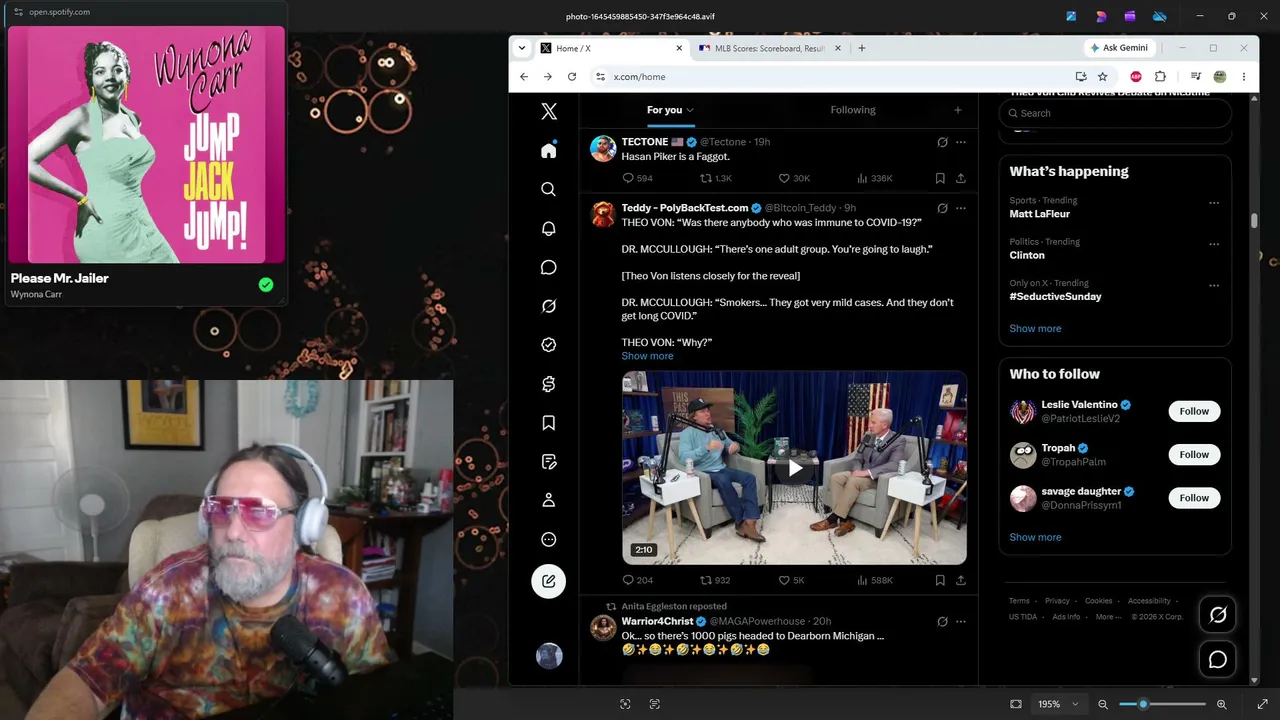This screenshot has width=1280, height=720.
Task: Zoom in using the photo viewer magnifier plus
Action: coord(1221,704)
